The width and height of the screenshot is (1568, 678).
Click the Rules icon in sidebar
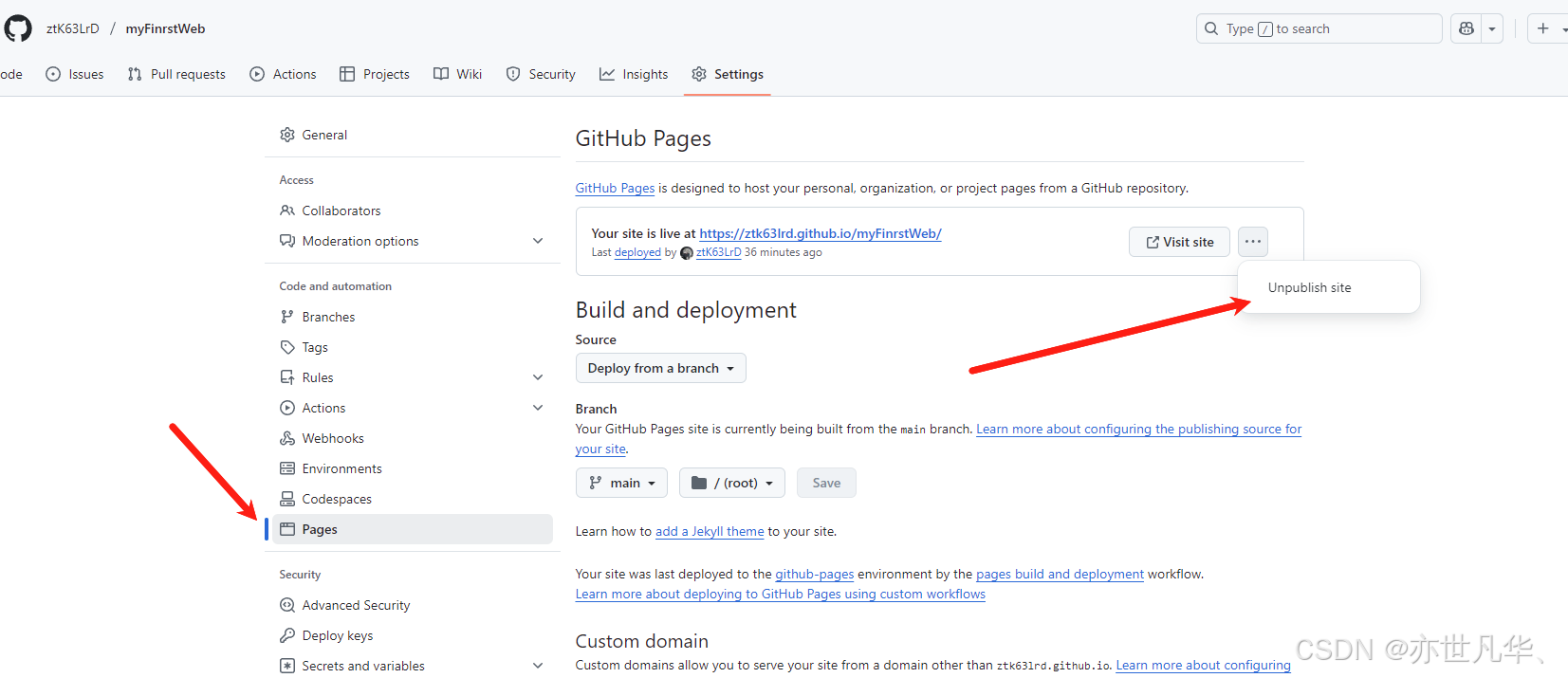(x=287, y=377)
